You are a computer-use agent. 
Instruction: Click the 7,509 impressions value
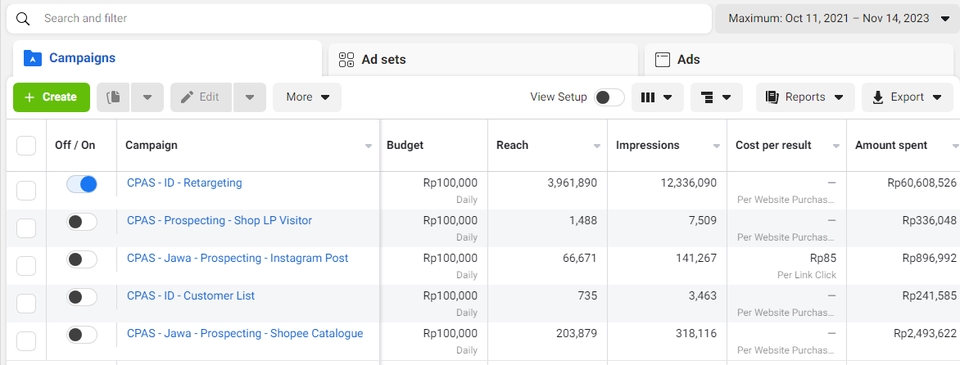click(x=702, y=220)
